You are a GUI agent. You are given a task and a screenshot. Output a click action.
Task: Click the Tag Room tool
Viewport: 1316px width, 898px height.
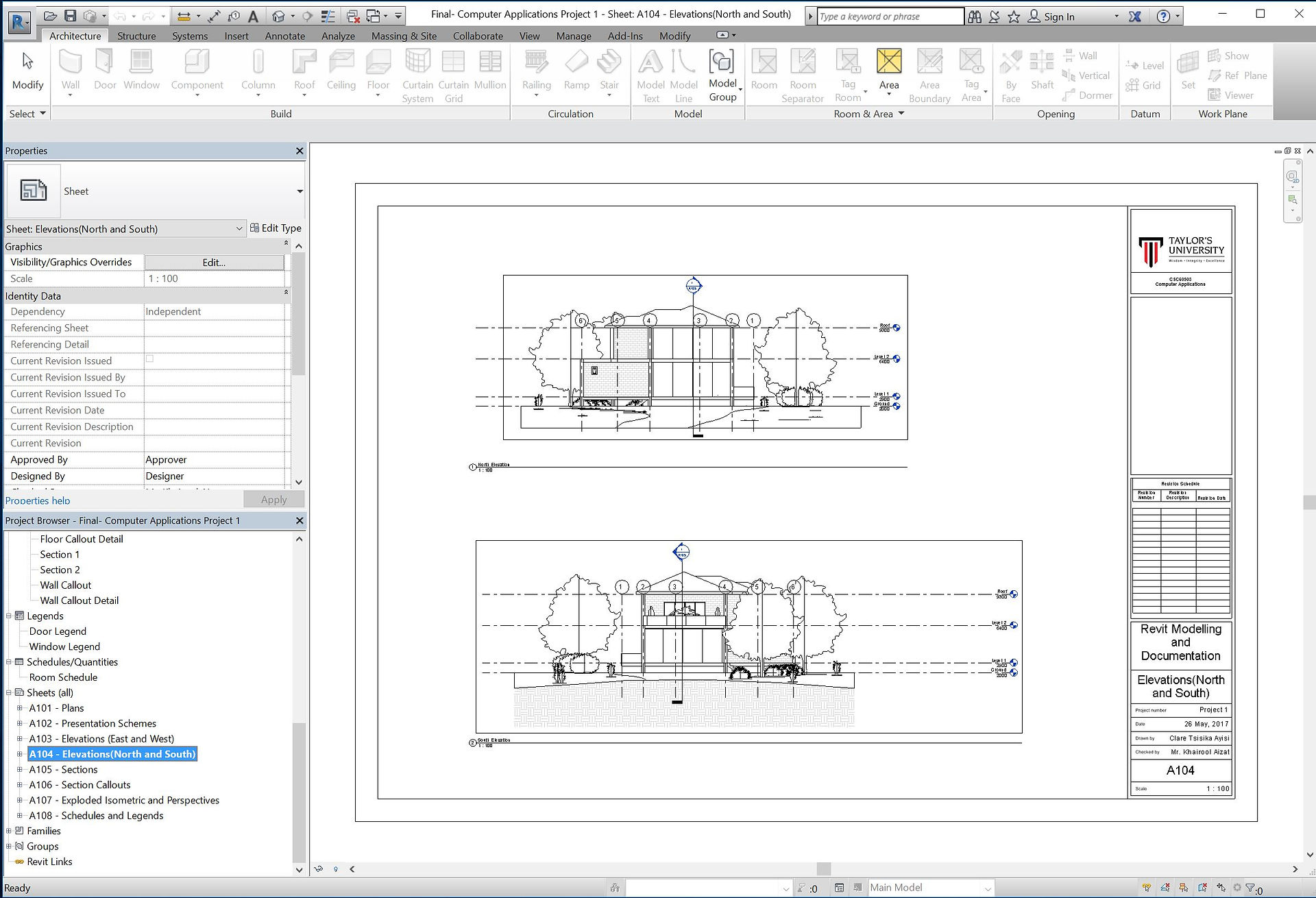pyautogui.click(x=848, y=75)
